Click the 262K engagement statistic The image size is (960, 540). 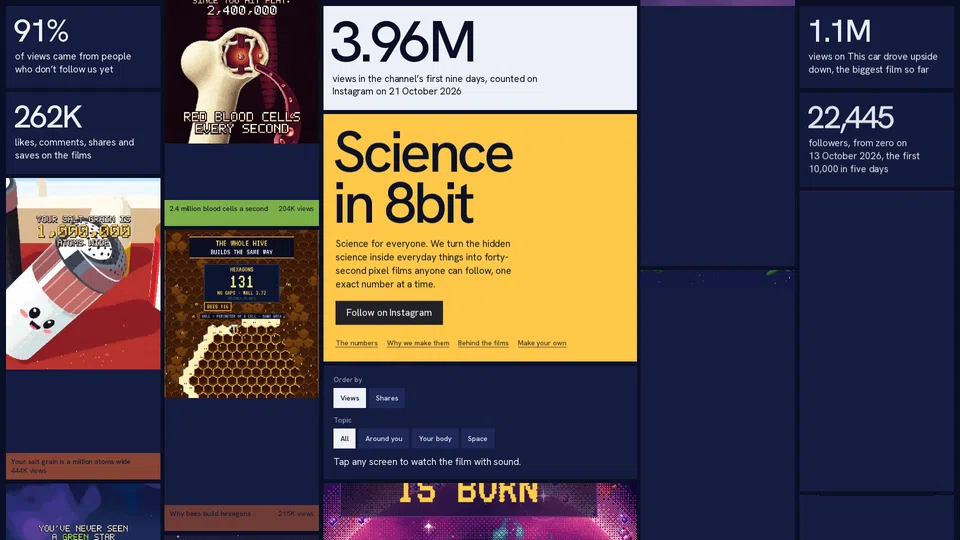[x=83, y=133]
